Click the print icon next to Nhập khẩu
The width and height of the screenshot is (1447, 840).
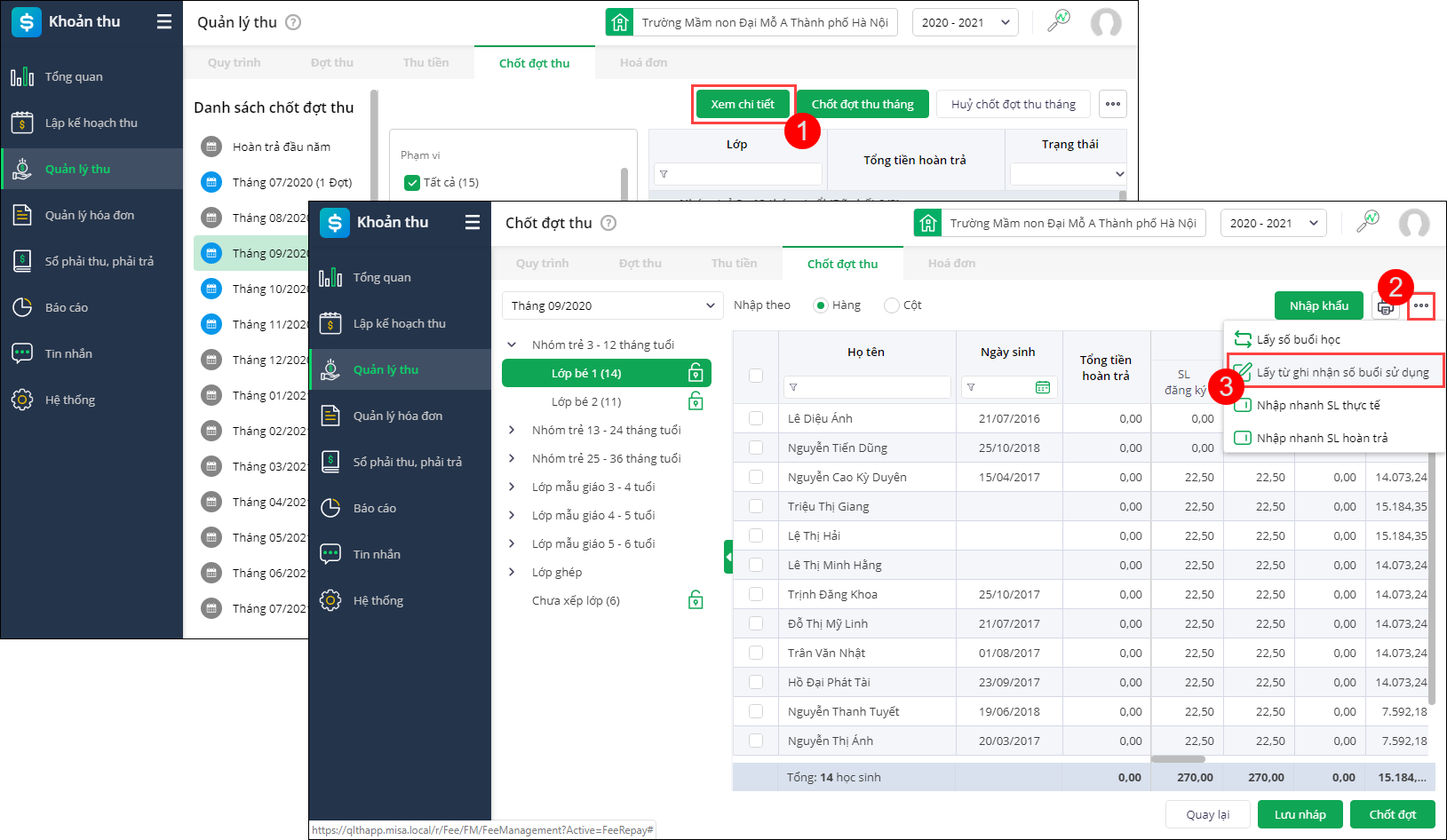pyautogui.click(x=1386, y=307)
